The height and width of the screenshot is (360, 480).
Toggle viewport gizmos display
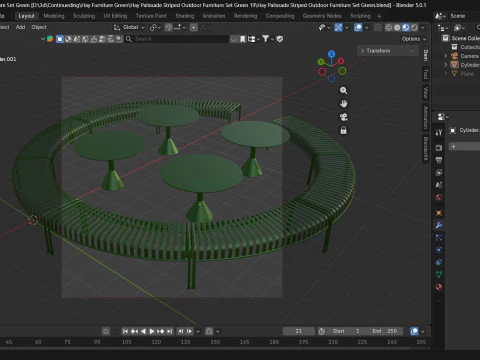pyautogui.click(x=338, y=27)
